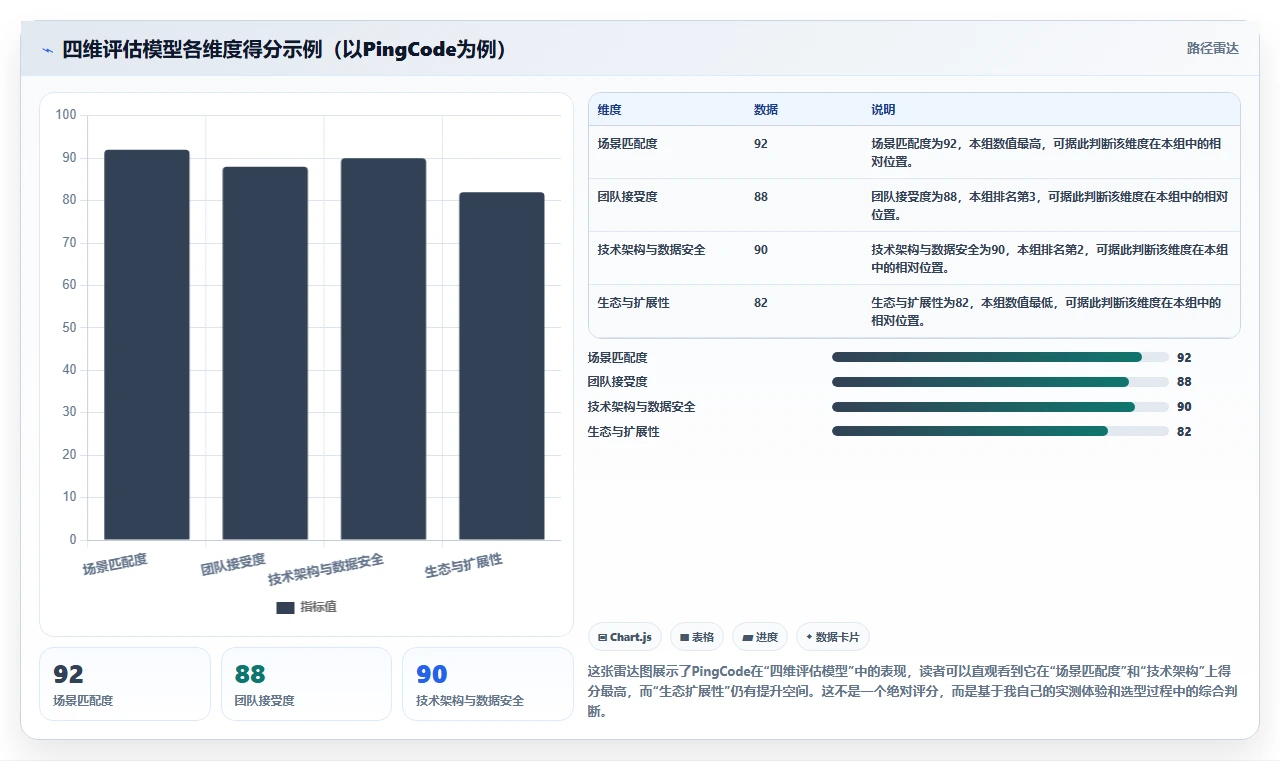
Task: Click the 88 团队接受度 data card
Action: click(x=306, y=684)
